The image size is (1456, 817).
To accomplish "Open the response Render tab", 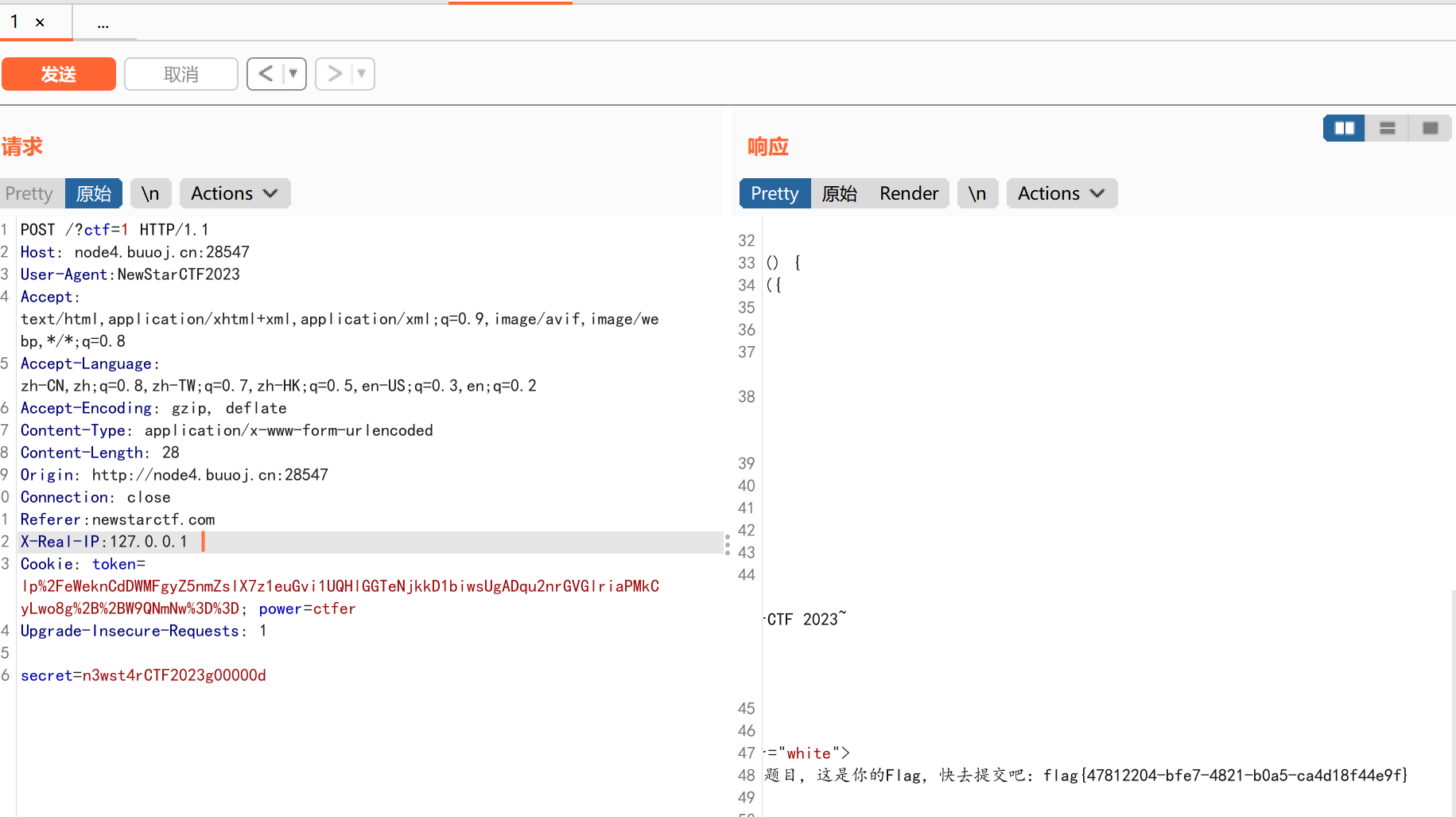I will (x=908, y=193).
